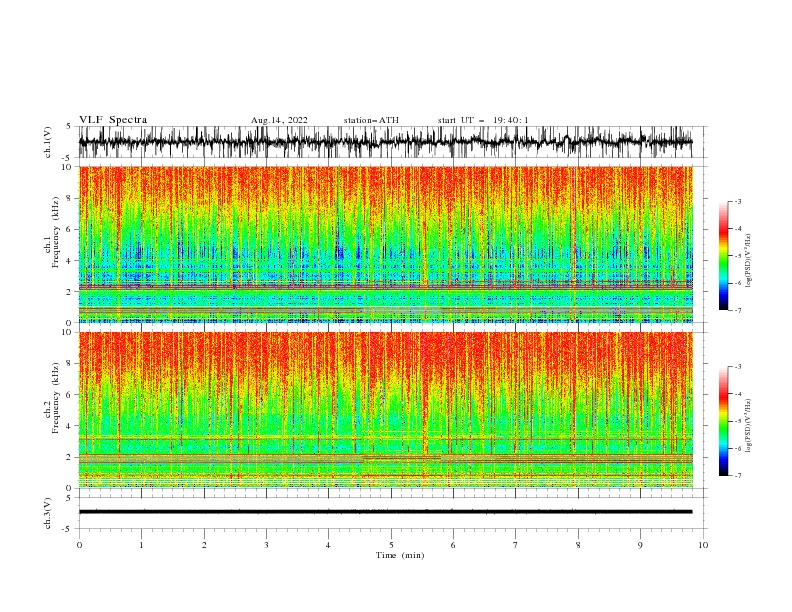Click time axis tick label "0"
This screenshot has height=612, width=792.
[x=79, y=545]
